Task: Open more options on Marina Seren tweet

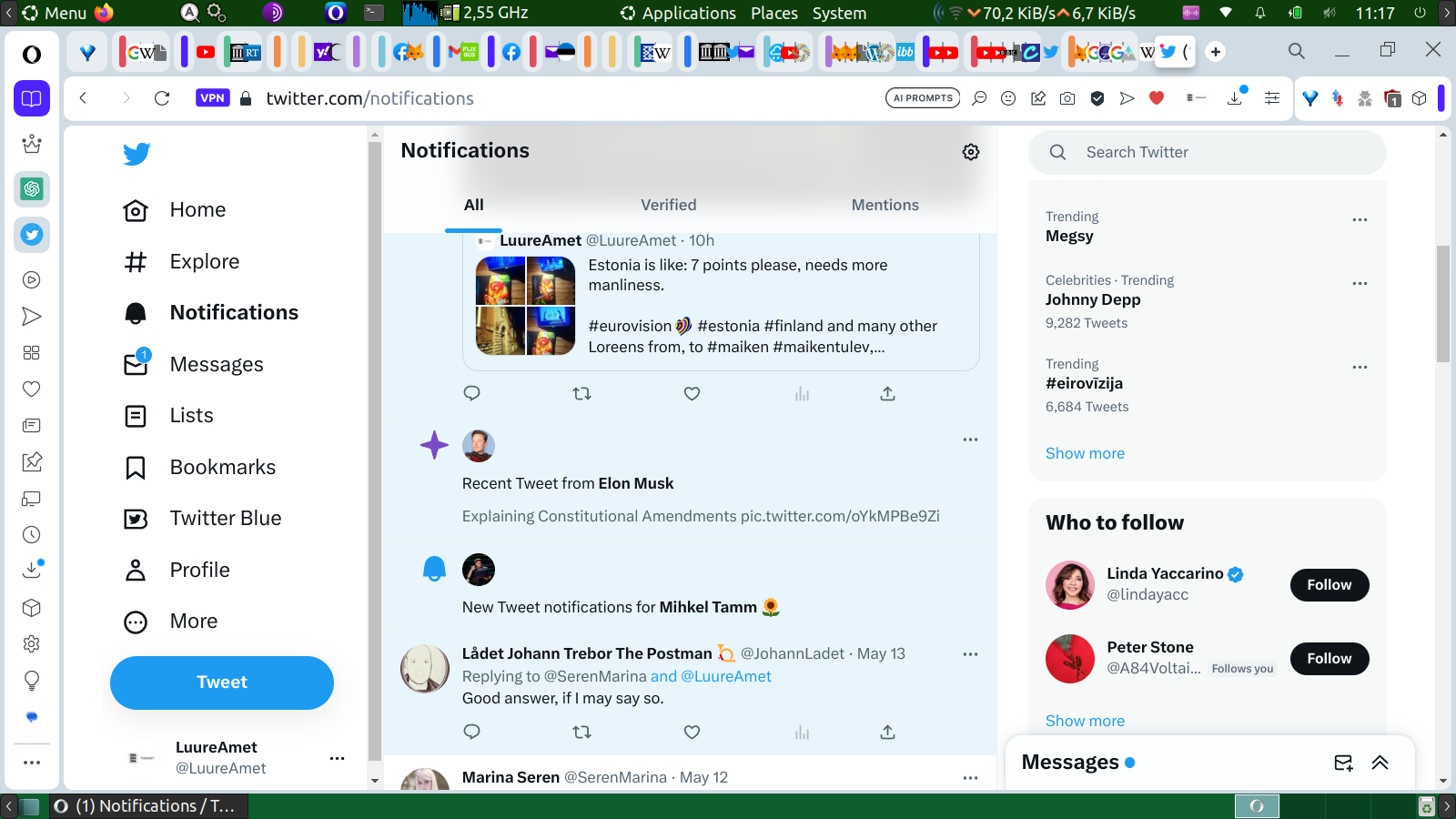Action: tap(970, 778)
